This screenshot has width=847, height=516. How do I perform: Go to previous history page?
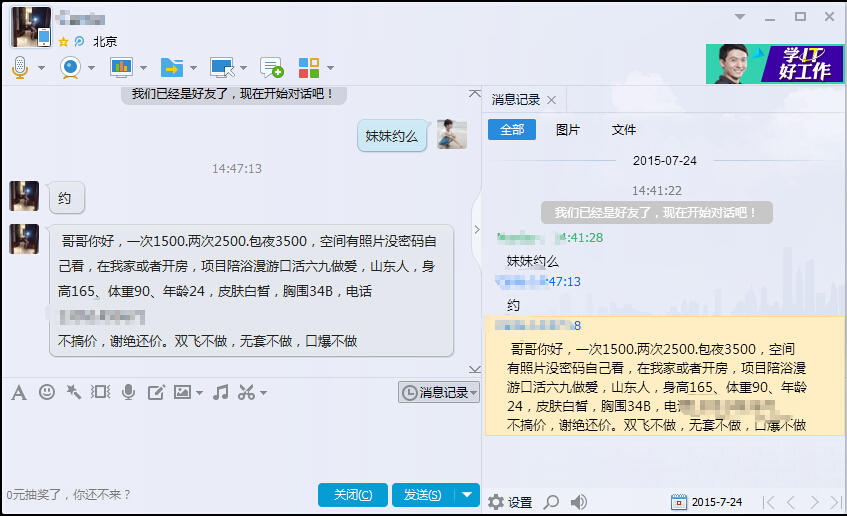[x=791, y=502]
